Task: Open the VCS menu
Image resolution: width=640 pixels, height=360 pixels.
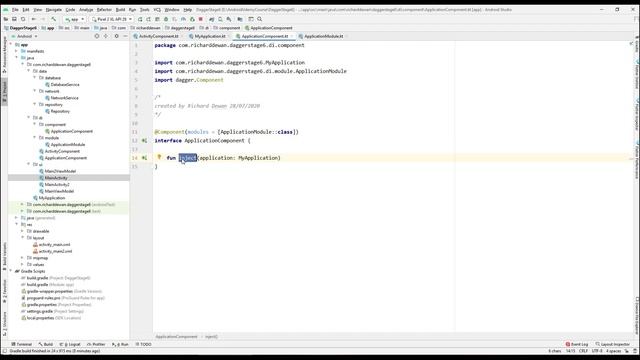Action: [x=157, y=9]
